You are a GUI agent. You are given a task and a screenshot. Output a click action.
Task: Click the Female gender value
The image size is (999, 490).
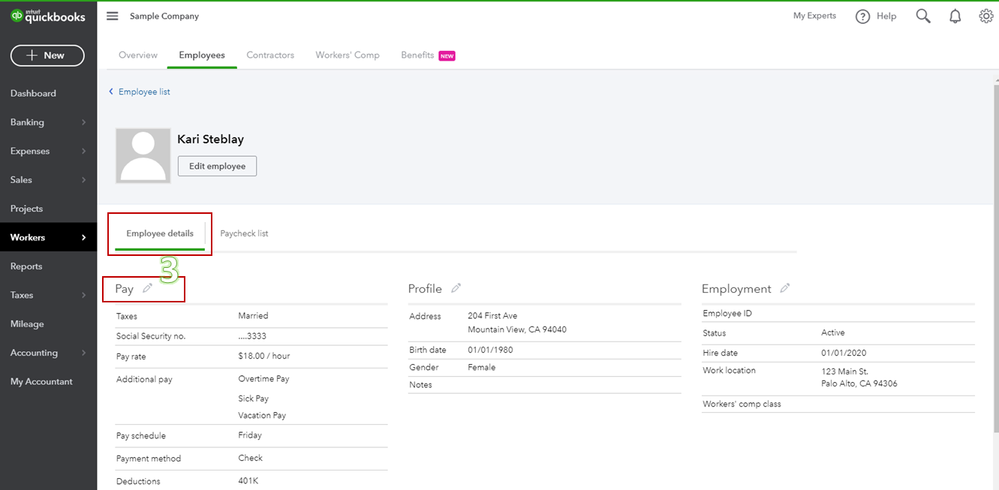[x=482, y=367]
